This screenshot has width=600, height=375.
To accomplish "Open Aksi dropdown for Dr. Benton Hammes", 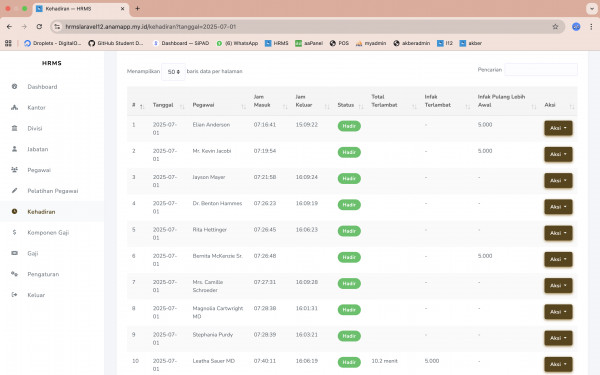I will (x=558, y=207).
